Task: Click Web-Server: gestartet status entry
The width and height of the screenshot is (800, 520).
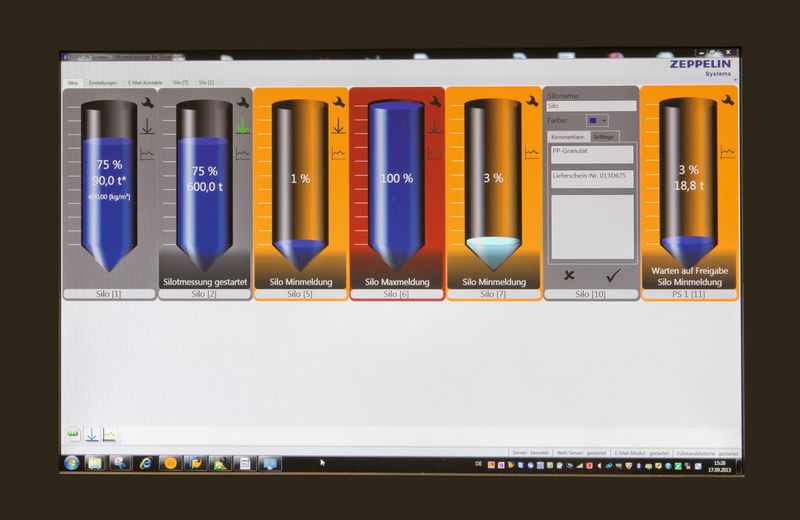Action: (582, 453)
